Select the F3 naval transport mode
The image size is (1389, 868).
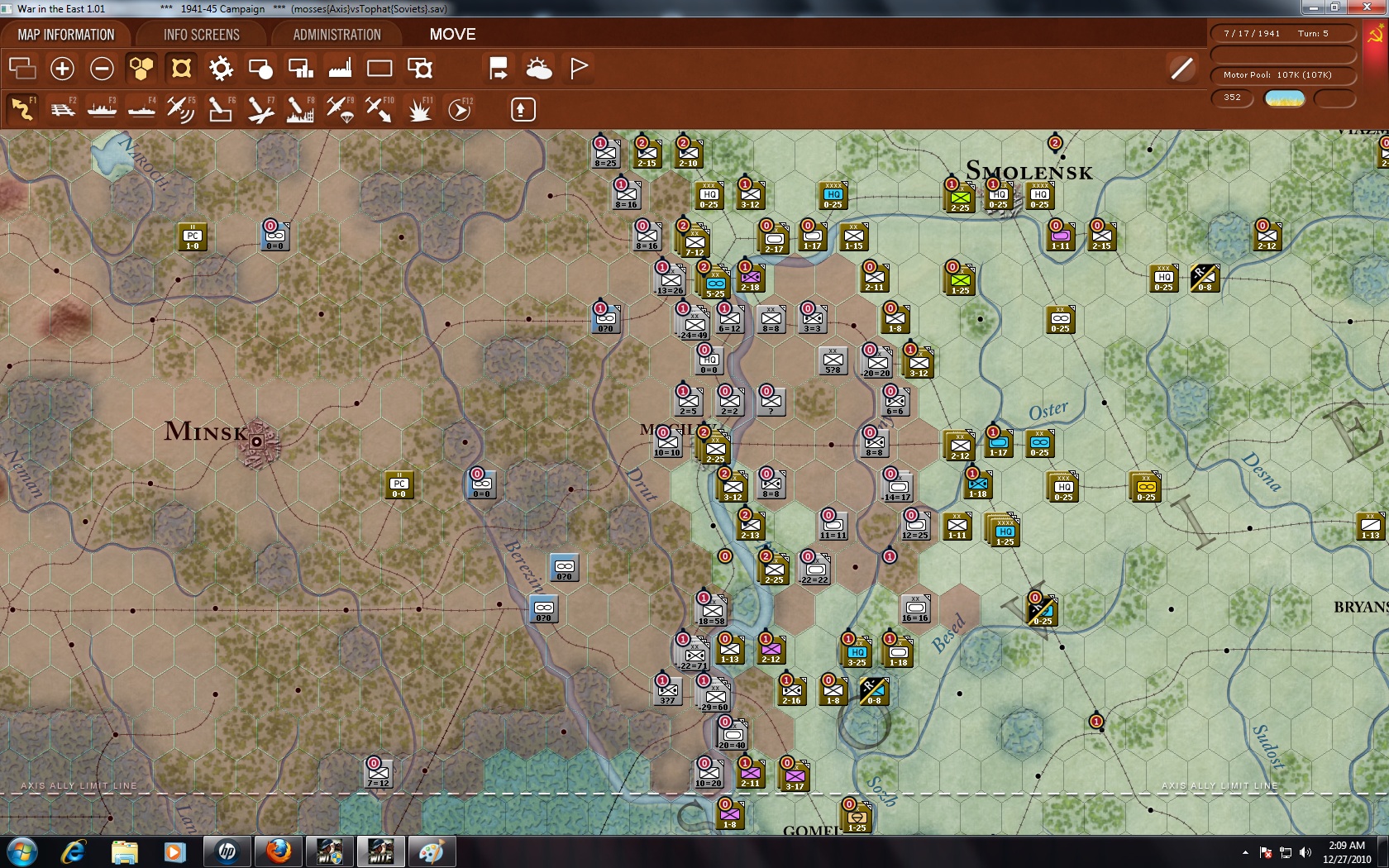point(102,109)
